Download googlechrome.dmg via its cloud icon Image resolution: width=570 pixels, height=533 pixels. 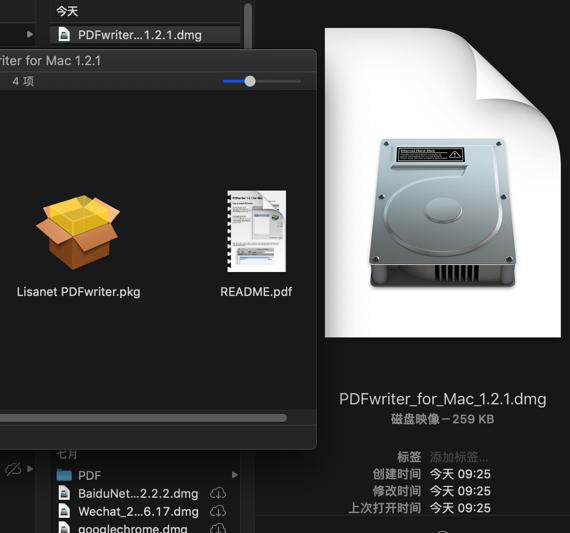[x=218, y=528]
